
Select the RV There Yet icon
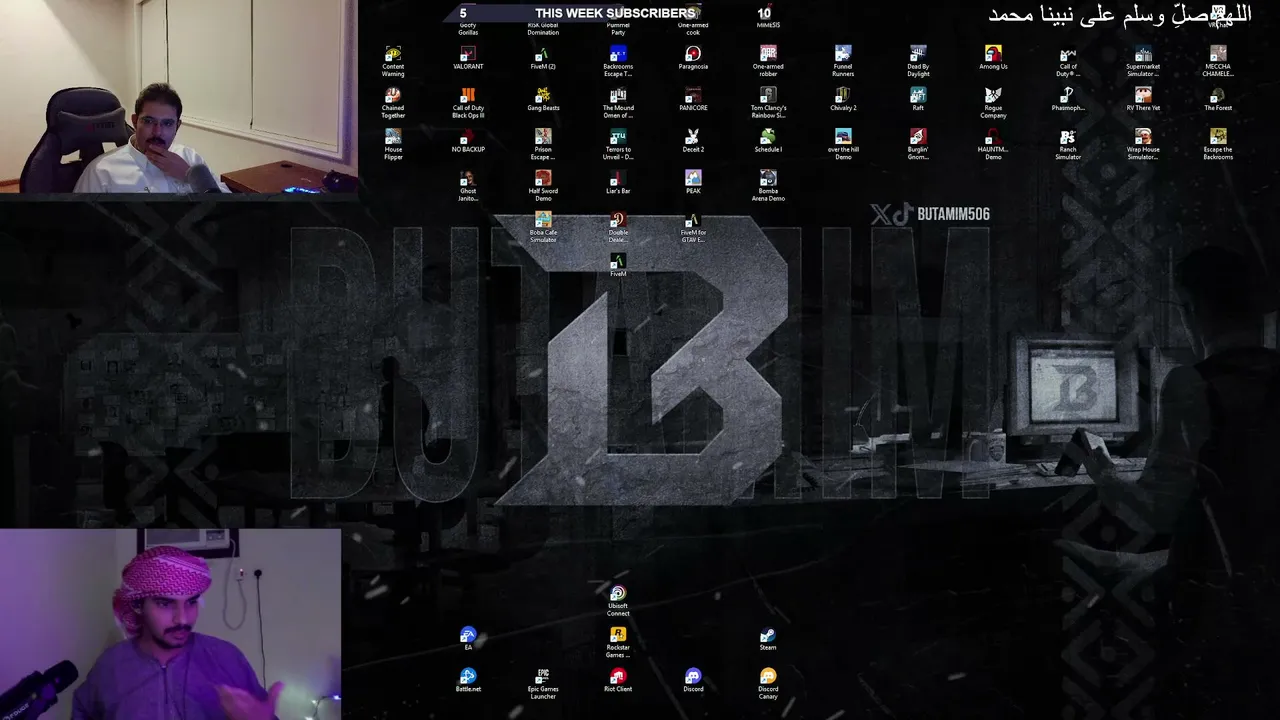click(1143, 99)
